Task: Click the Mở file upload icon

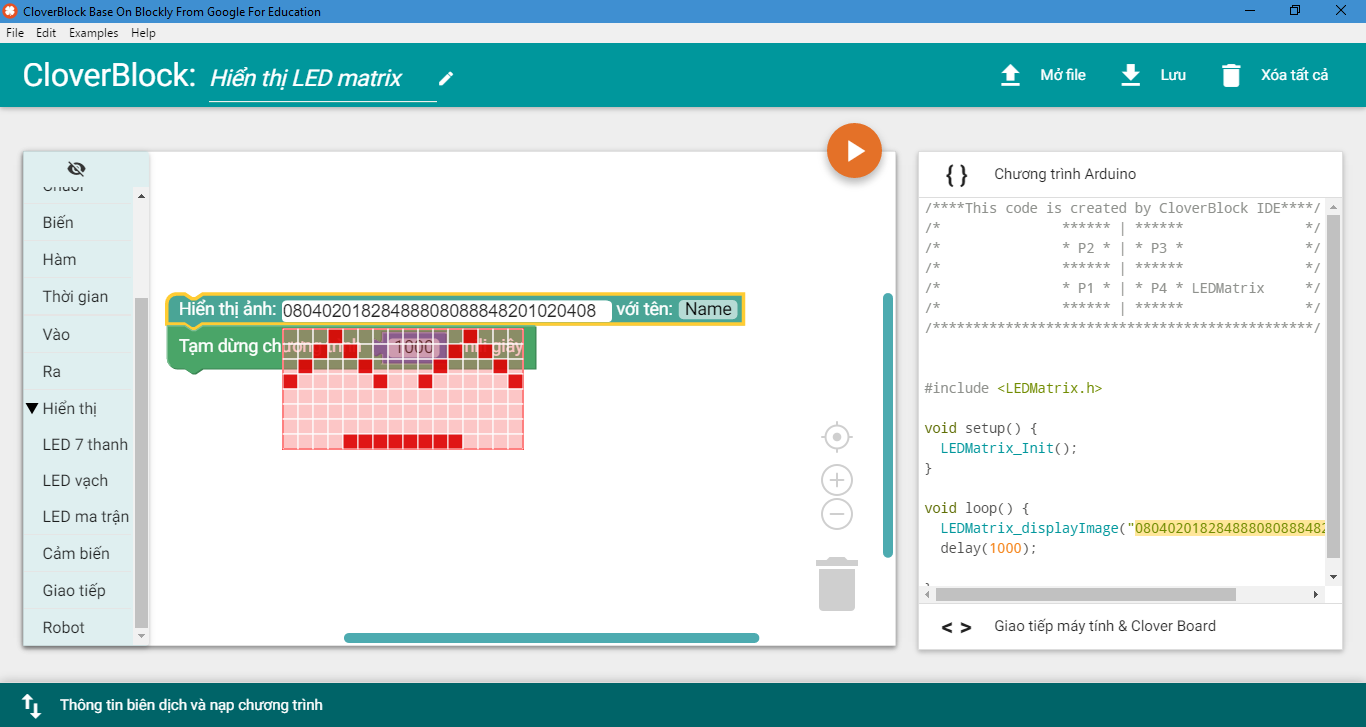Action: 1011,76
